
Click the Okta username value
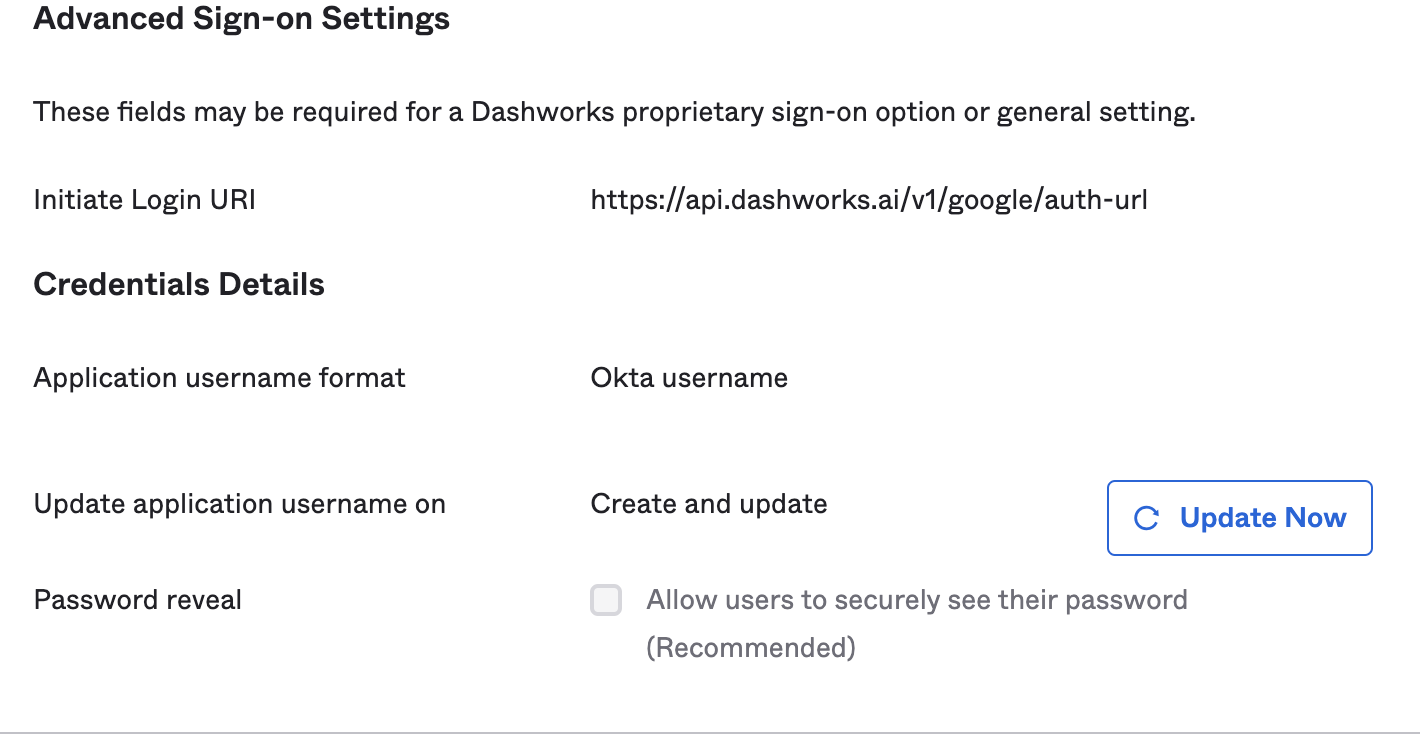coord(689,378)
